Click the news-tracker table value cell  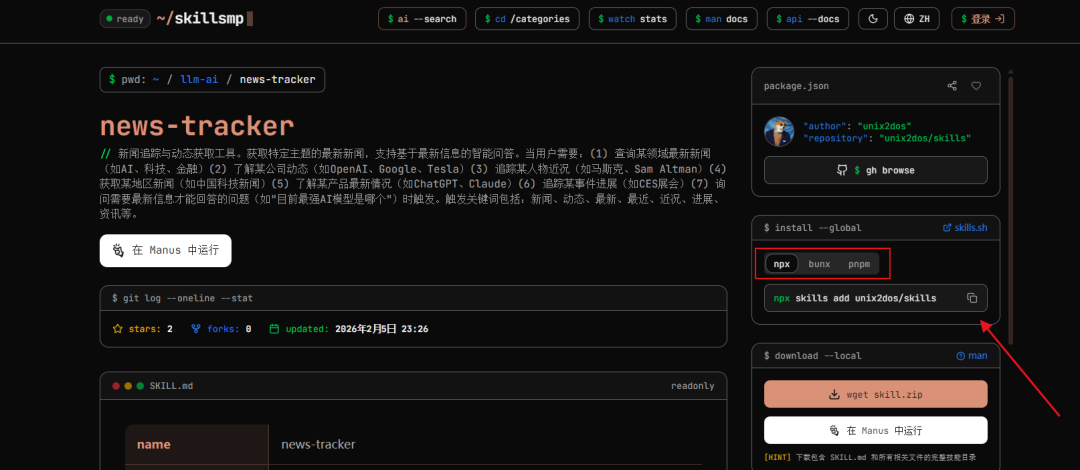click(x=484, y=445)
